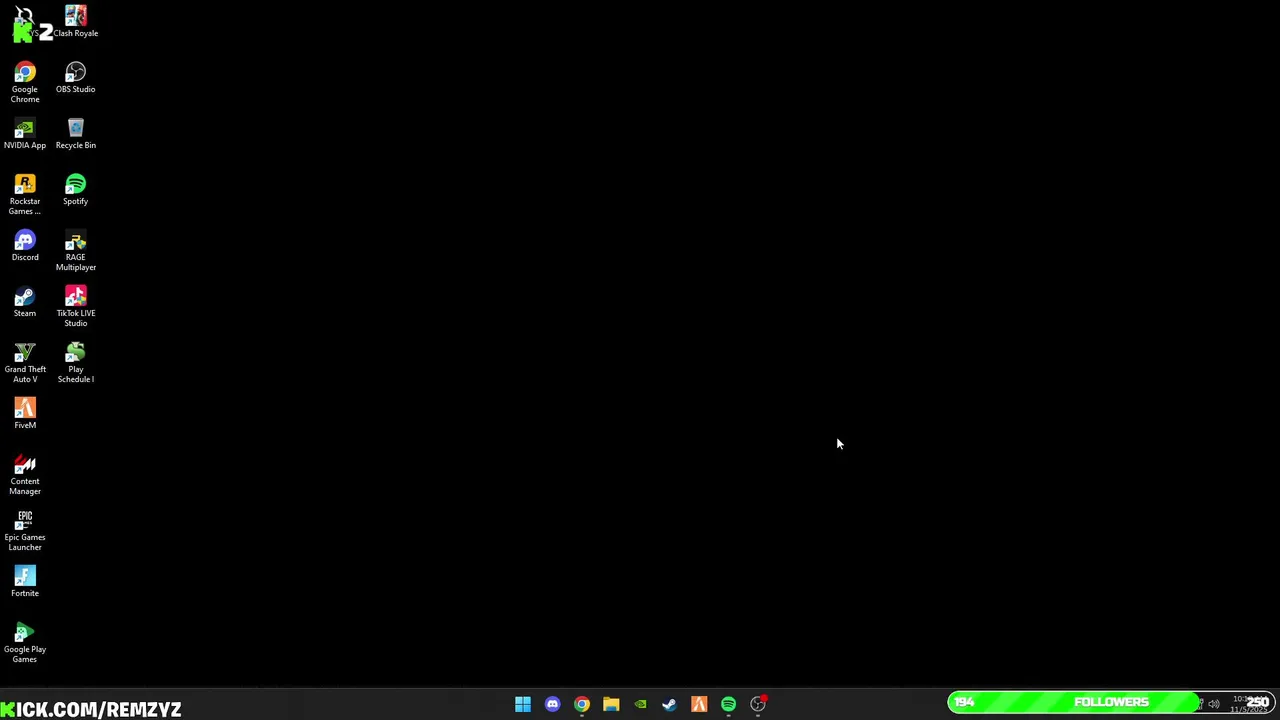Open Google Chrome from the taskbar
This screenshot has height=720, width=1280.
point(582,704)
